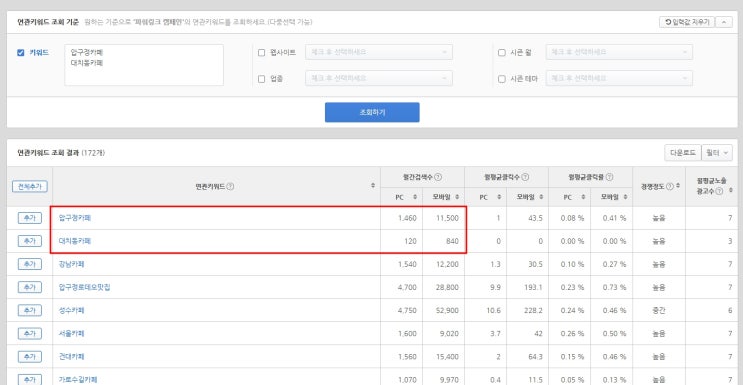This screenshot has width=743, height=385.
Task: Select the 0.73 % mobile click-rate cell
Action: [611, 287]
